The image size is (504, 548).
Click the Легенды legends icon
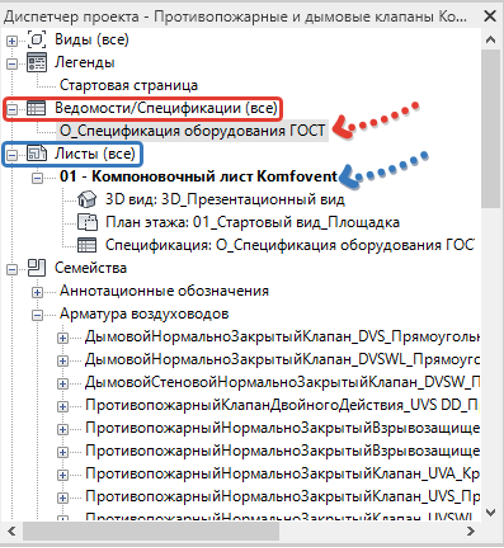37,63
